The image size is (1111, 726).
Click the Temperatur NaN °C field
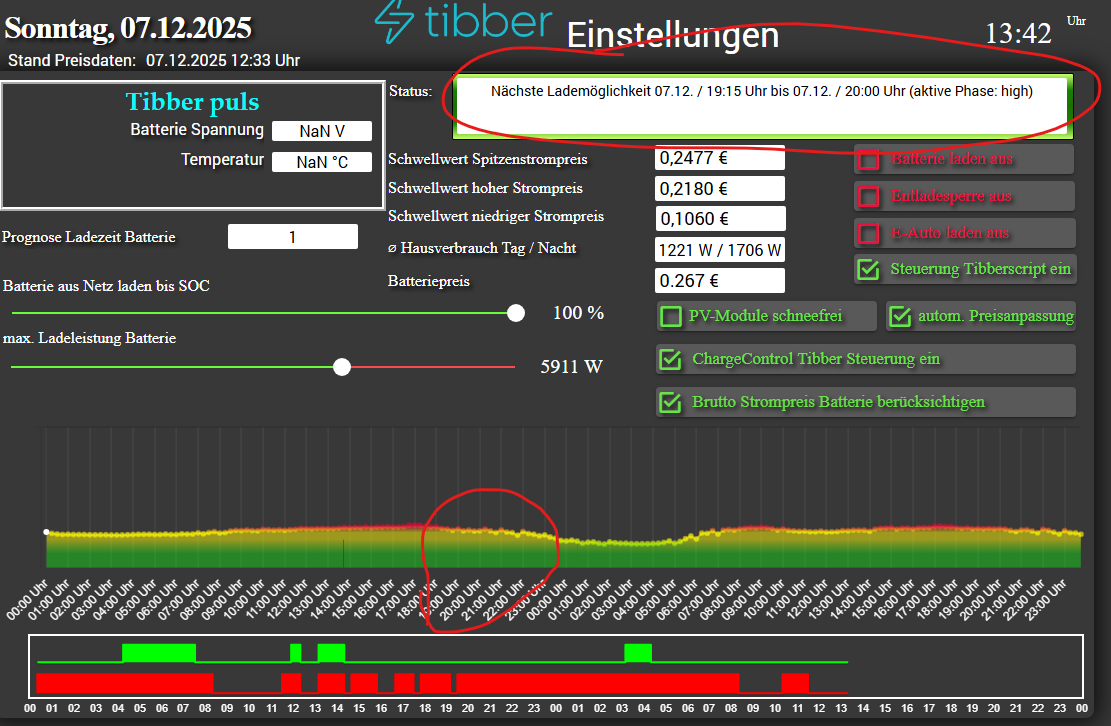(322, 162)
